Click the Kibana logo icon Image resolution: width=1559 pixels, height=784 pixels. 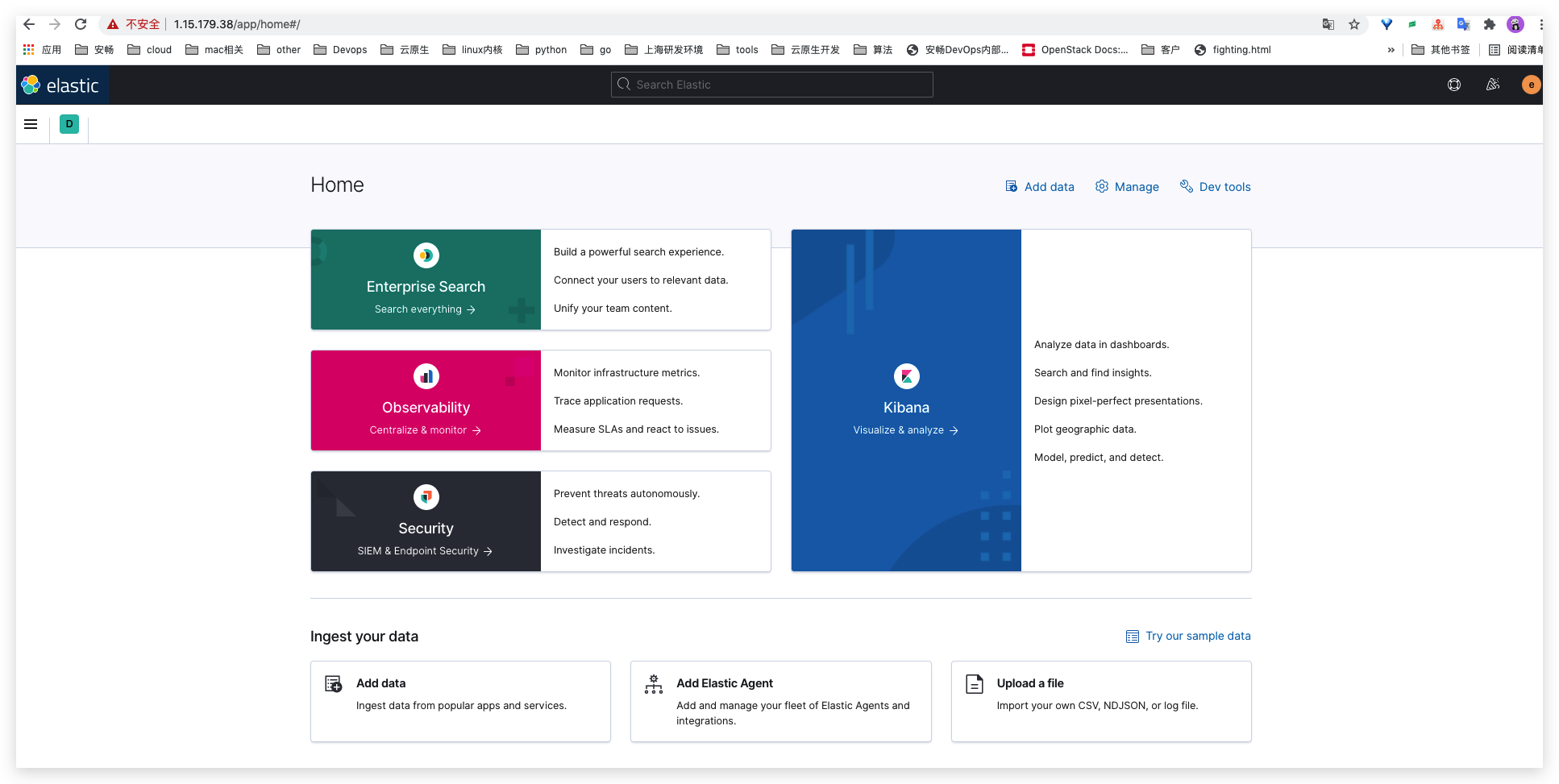tap(906, 376)
